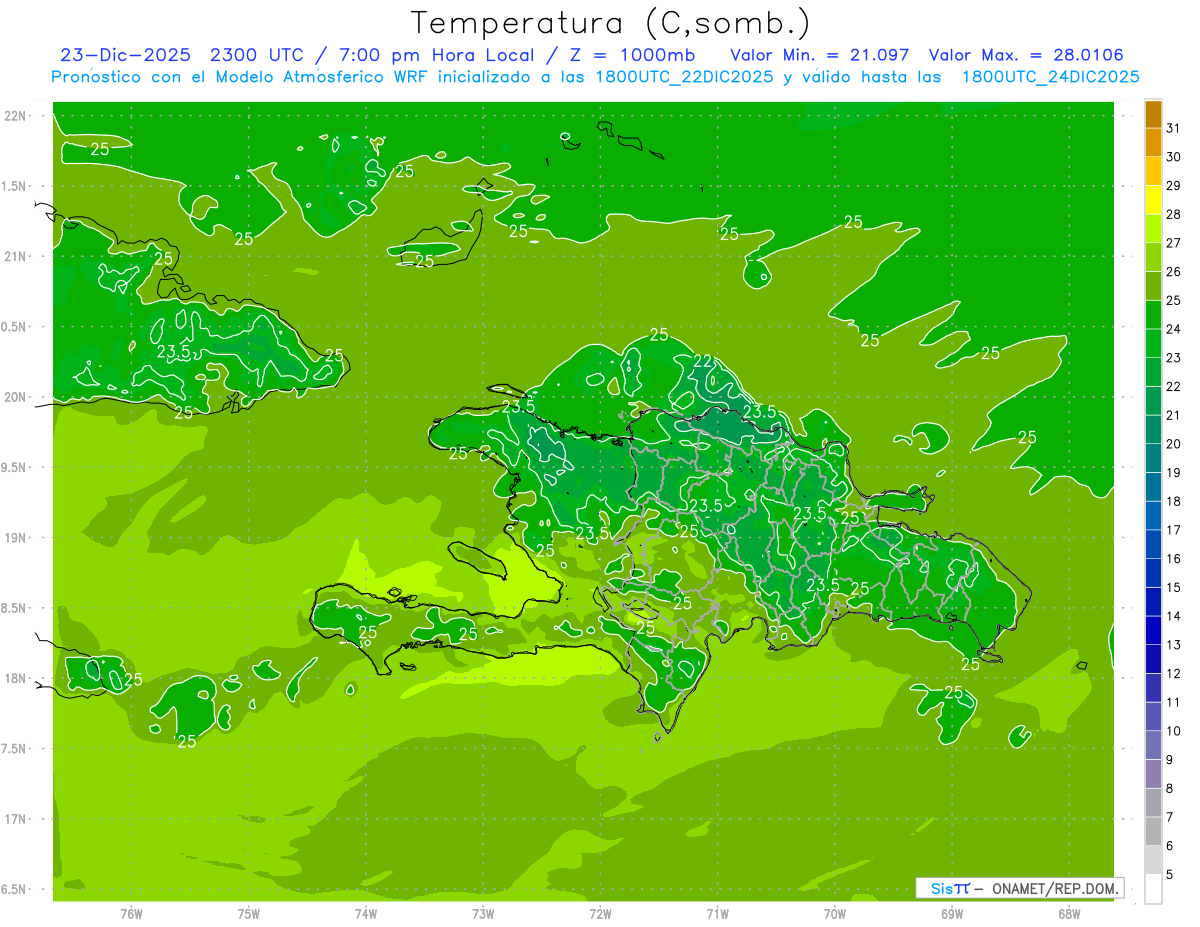This screenshot has height=927, width=1200.
Task: Click the "ONAMET/REP.DOM." credit label
Action: coord(1055,888)
